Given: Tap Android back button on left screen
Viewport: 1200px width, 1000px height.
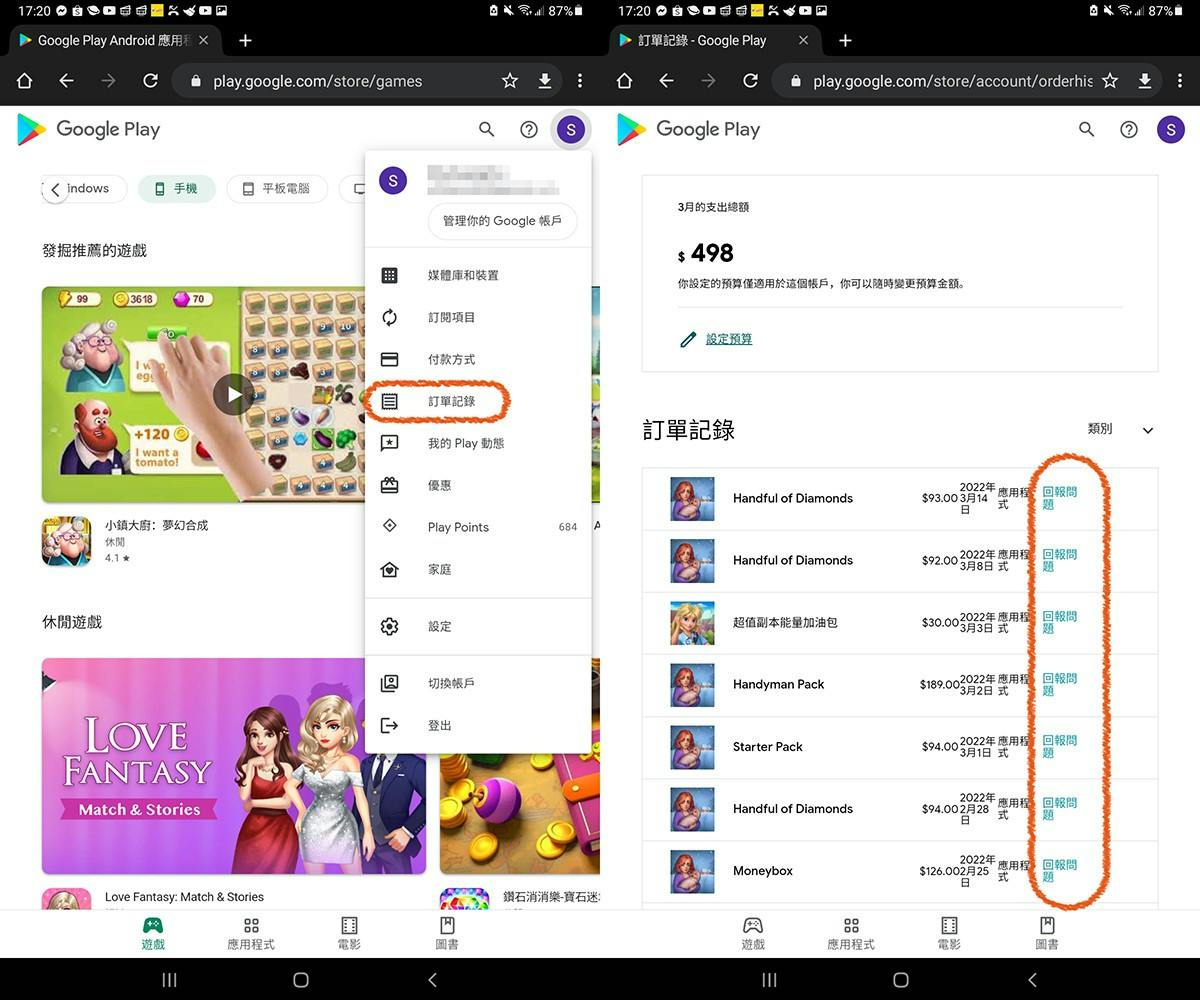Looking at the screenshot, I should (433, 980).
